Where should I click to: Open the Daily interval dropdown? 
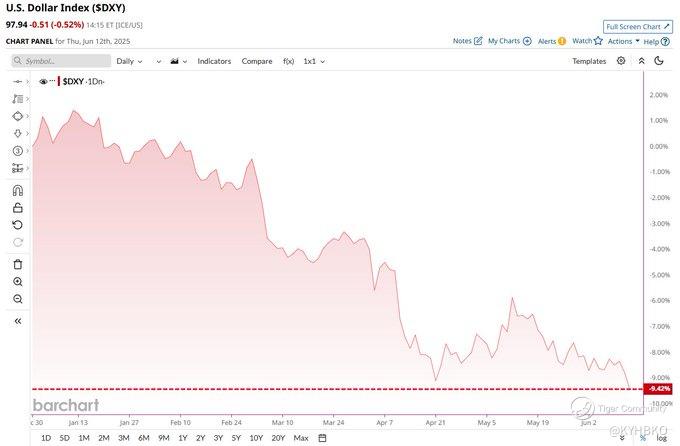(129, 61)
